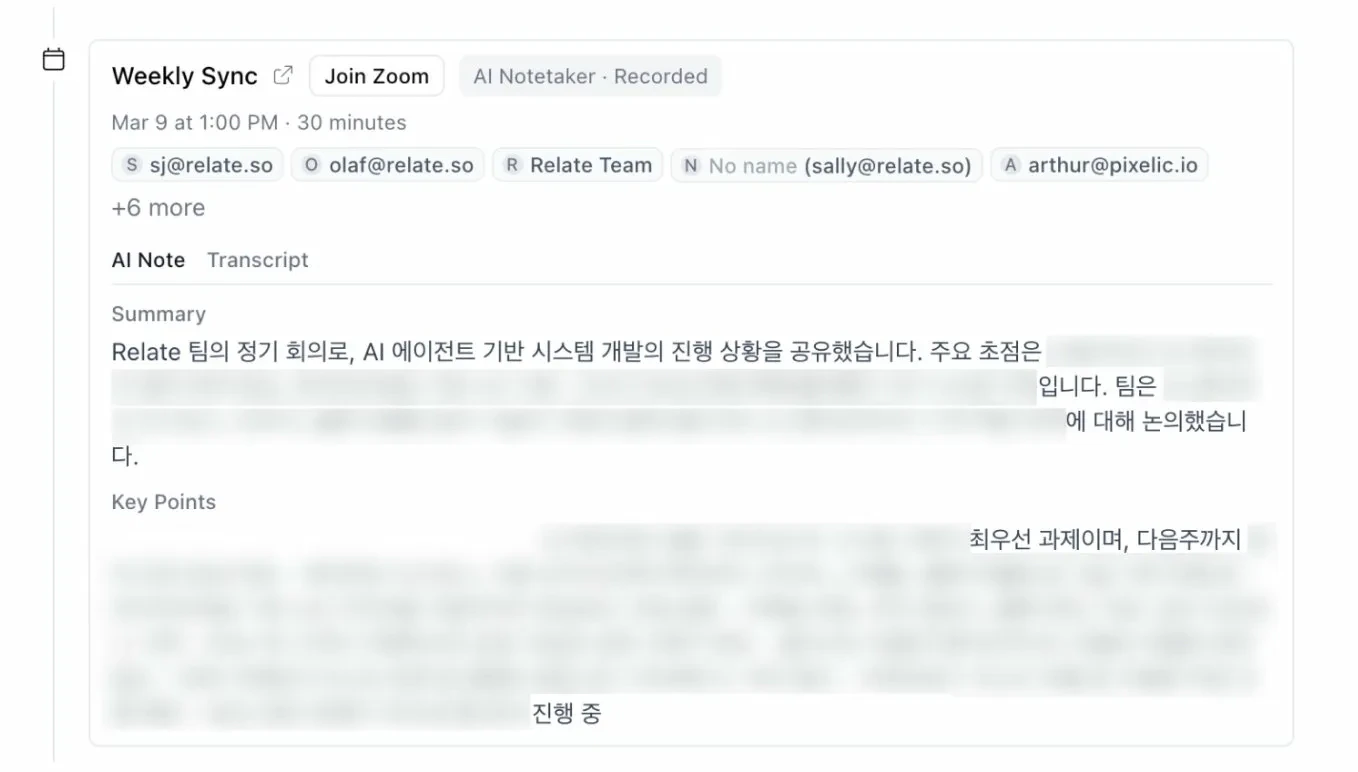Switch to the Transcript tab
1358x772 pixels.
pos(257,260)
